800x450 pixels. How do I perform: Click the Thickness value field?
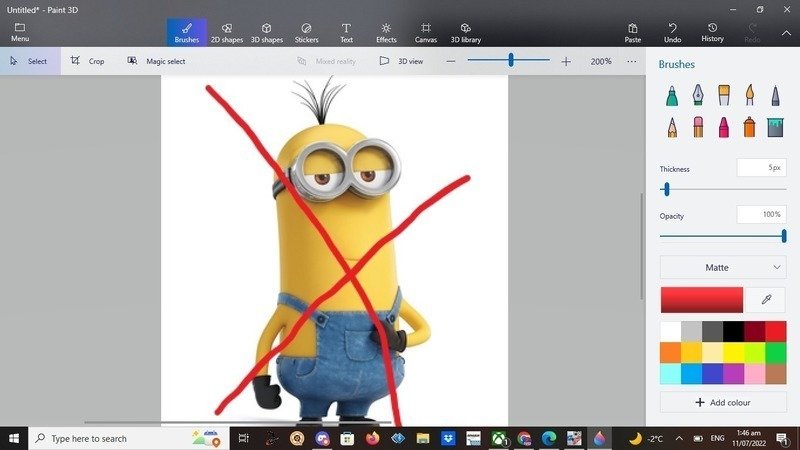[x=761, y=168]
